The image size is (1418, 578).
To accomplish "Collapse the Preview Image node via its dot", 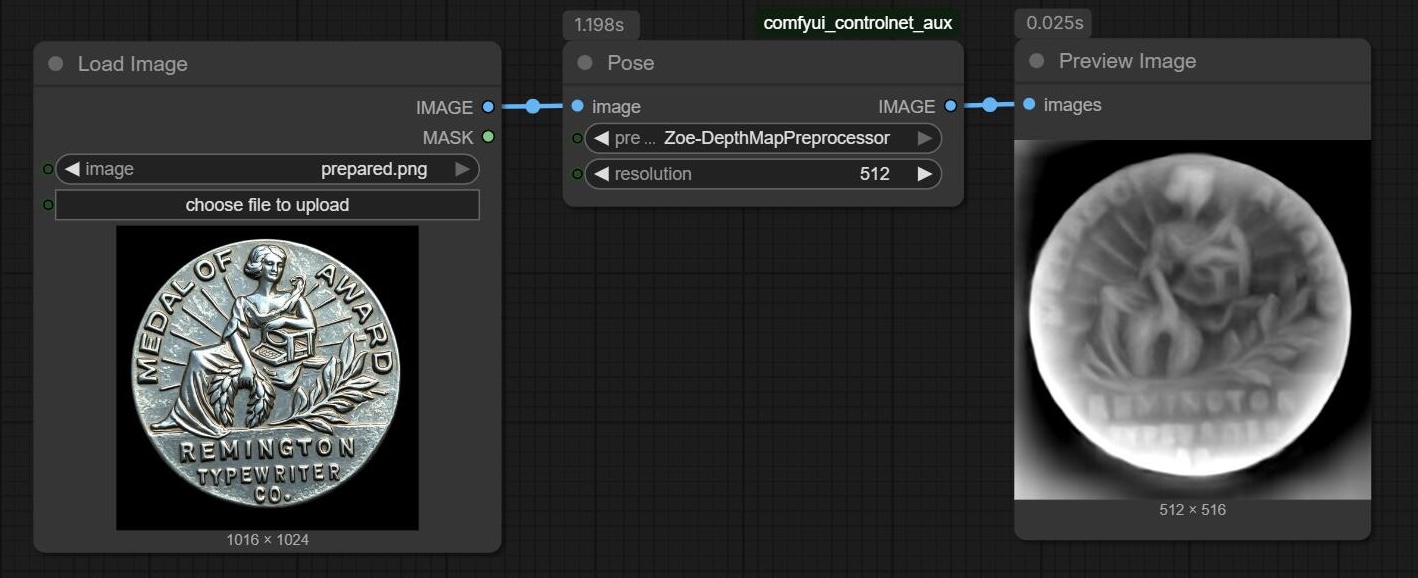I will coord(1037,61).
